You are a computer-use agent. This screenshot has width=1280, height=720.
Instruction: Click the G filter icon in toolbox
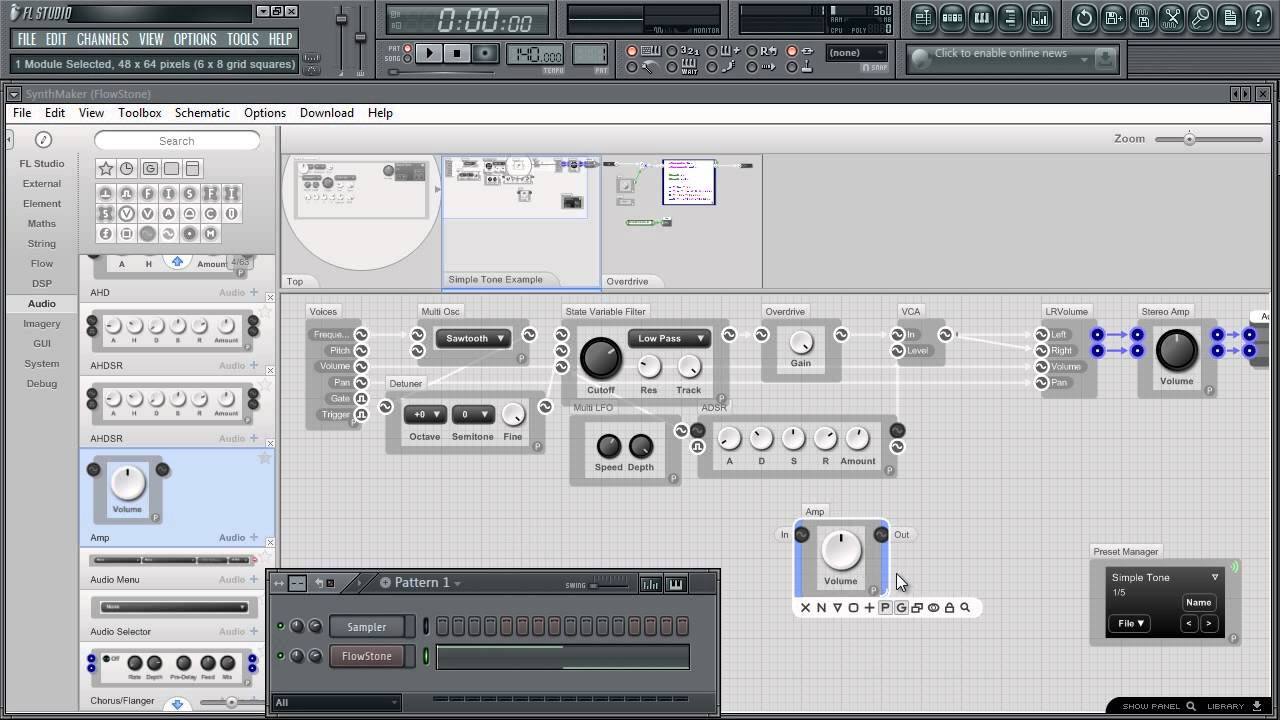coord(149,168)
